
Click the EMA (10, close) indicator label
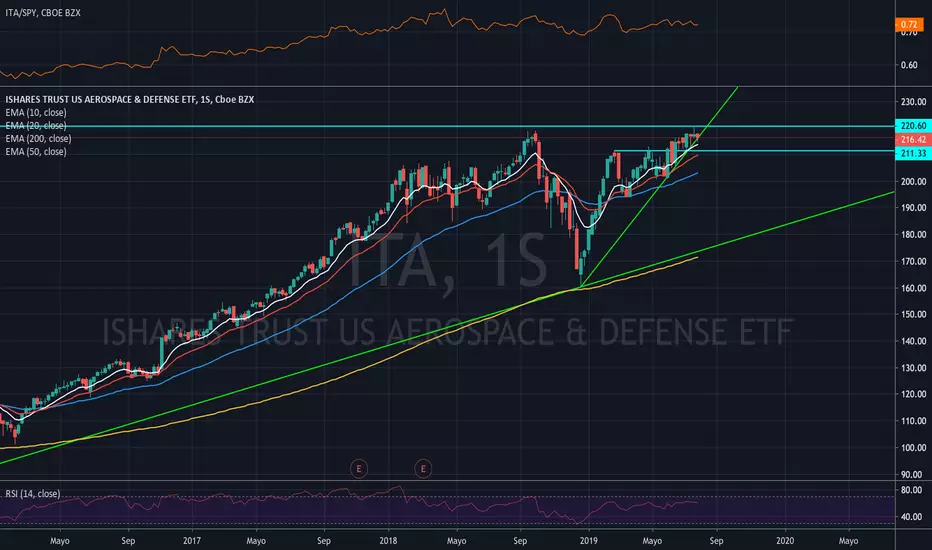[36, 112]
